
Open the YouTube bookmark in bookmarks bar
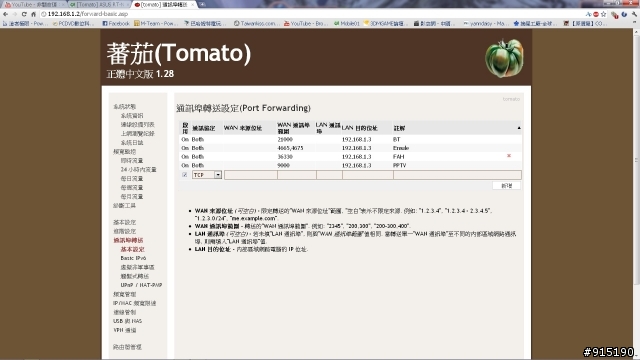click(x=306, y=23)
